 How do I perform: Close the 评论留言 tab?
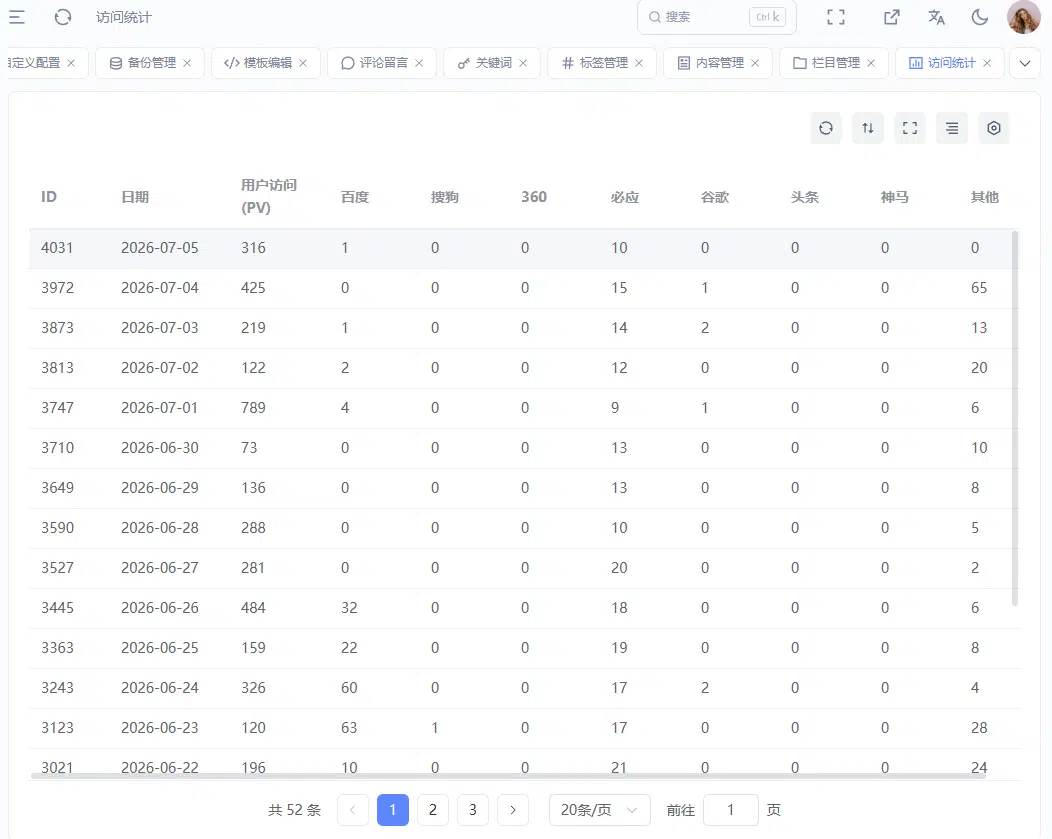point(419,63)
